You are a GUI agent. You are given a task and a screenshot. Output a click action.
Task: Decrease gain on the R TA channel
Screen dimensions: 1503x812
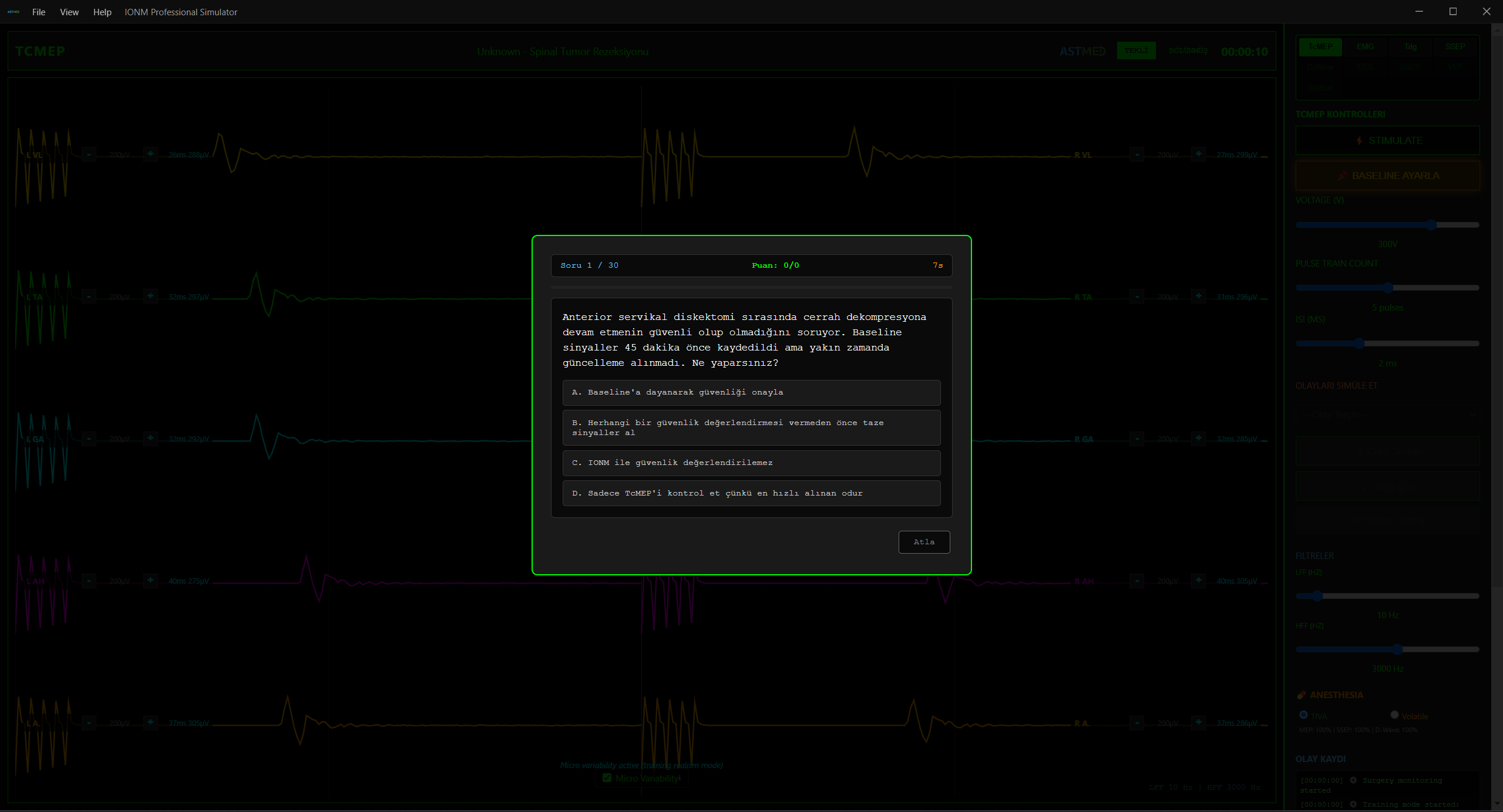tap(1137, 297)
